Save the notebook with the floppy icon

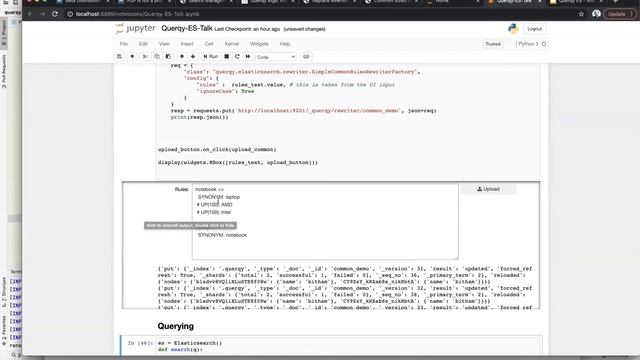tap(120, 57)
